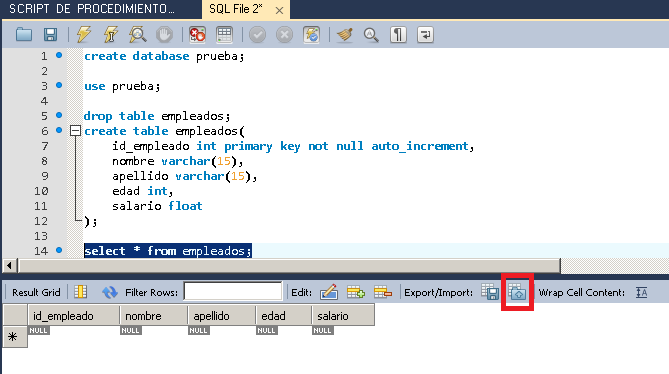Toggle the word wrap icon
This screenshot has width=669, height=374.
[x=425, y=35]
